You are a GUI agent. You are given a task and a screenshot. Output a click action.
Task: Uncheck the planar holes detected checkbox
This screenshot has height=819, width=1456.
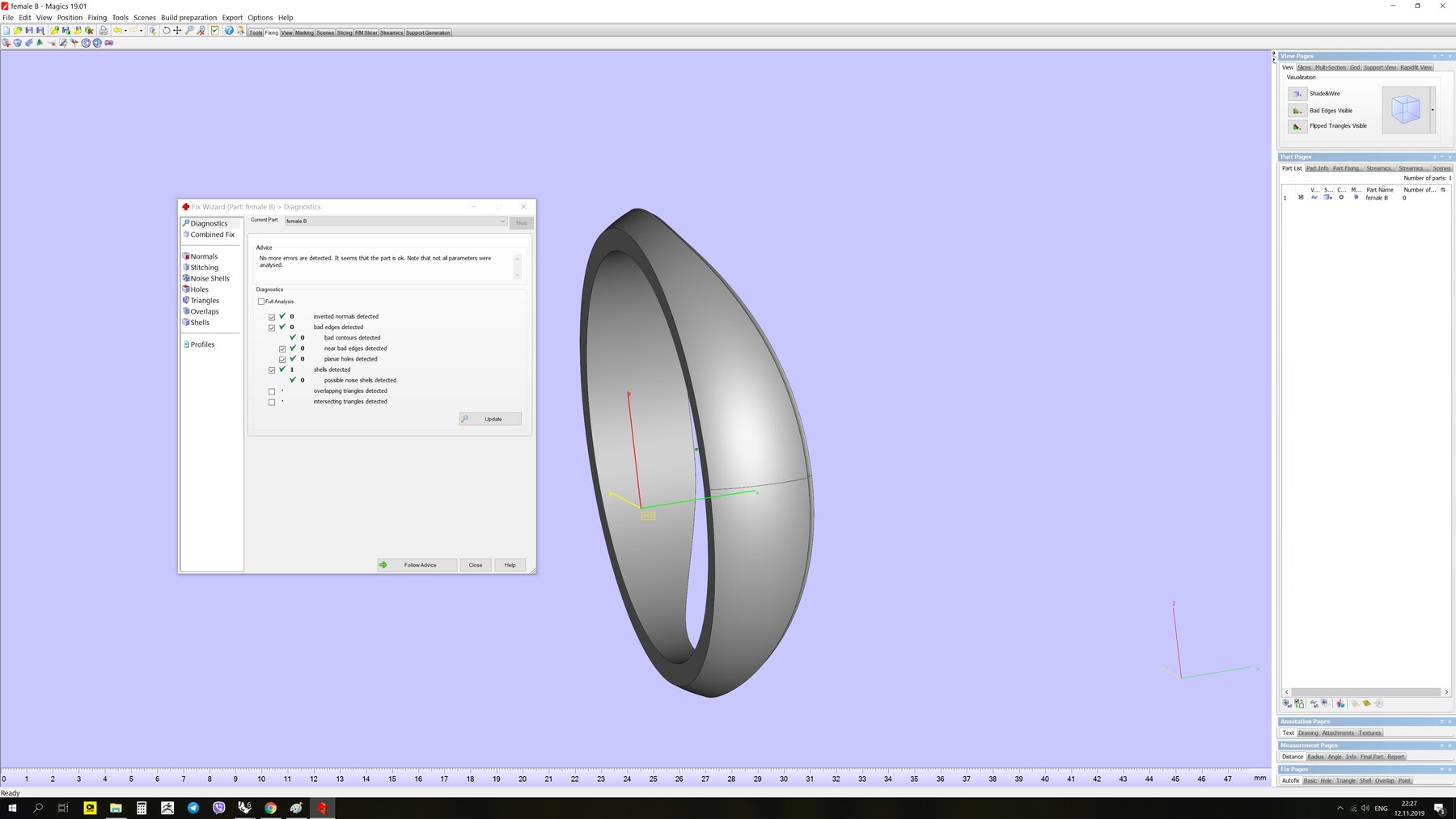click(282, 359)
